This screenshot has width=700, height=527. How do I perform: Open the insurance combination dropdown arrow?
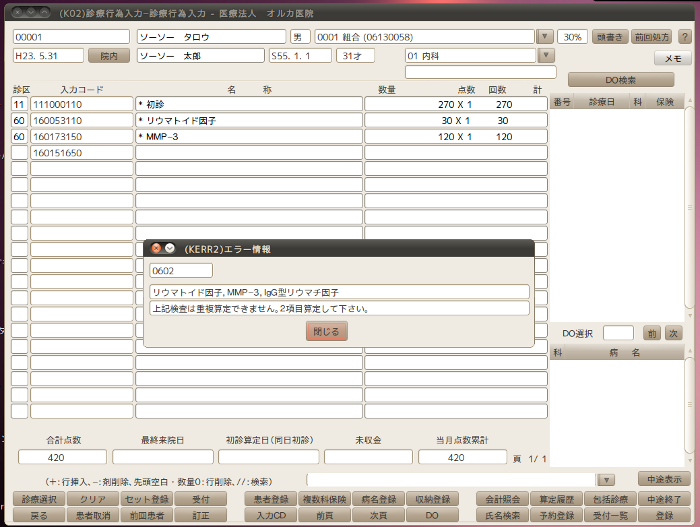[x=545, y=37]
